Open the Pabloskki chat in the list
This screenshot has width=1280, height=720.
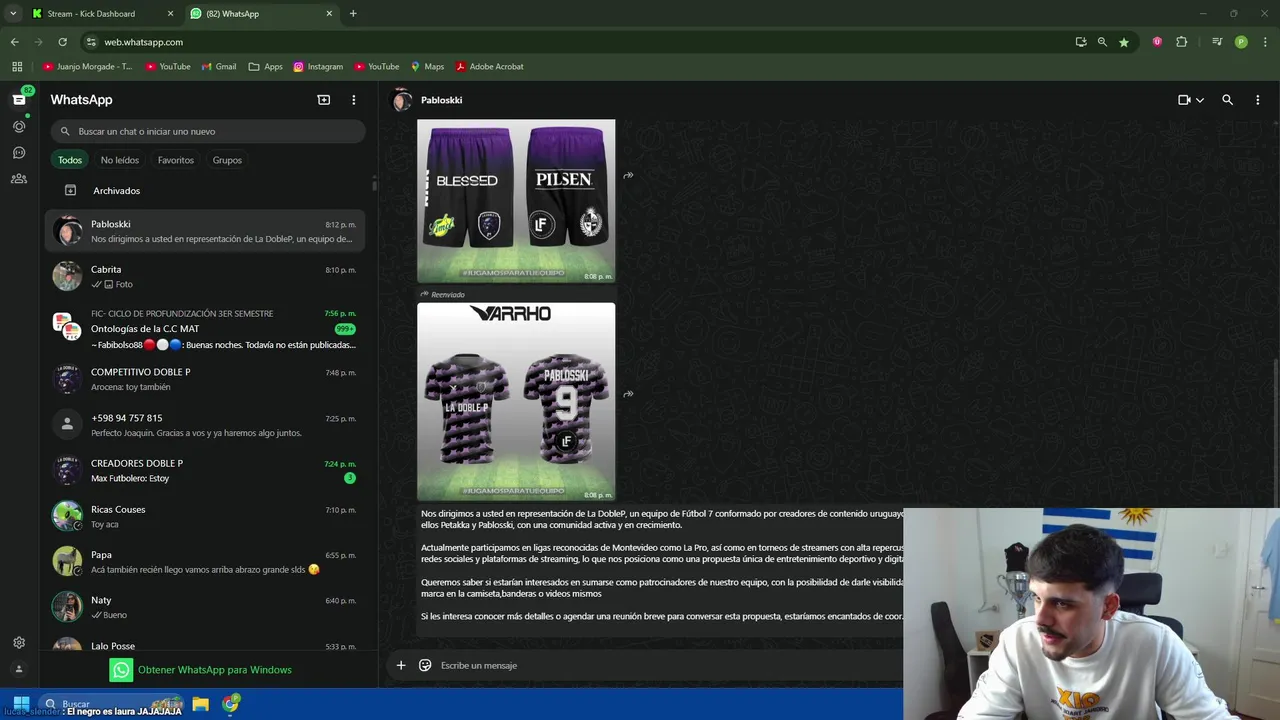[x=205, y=231]
